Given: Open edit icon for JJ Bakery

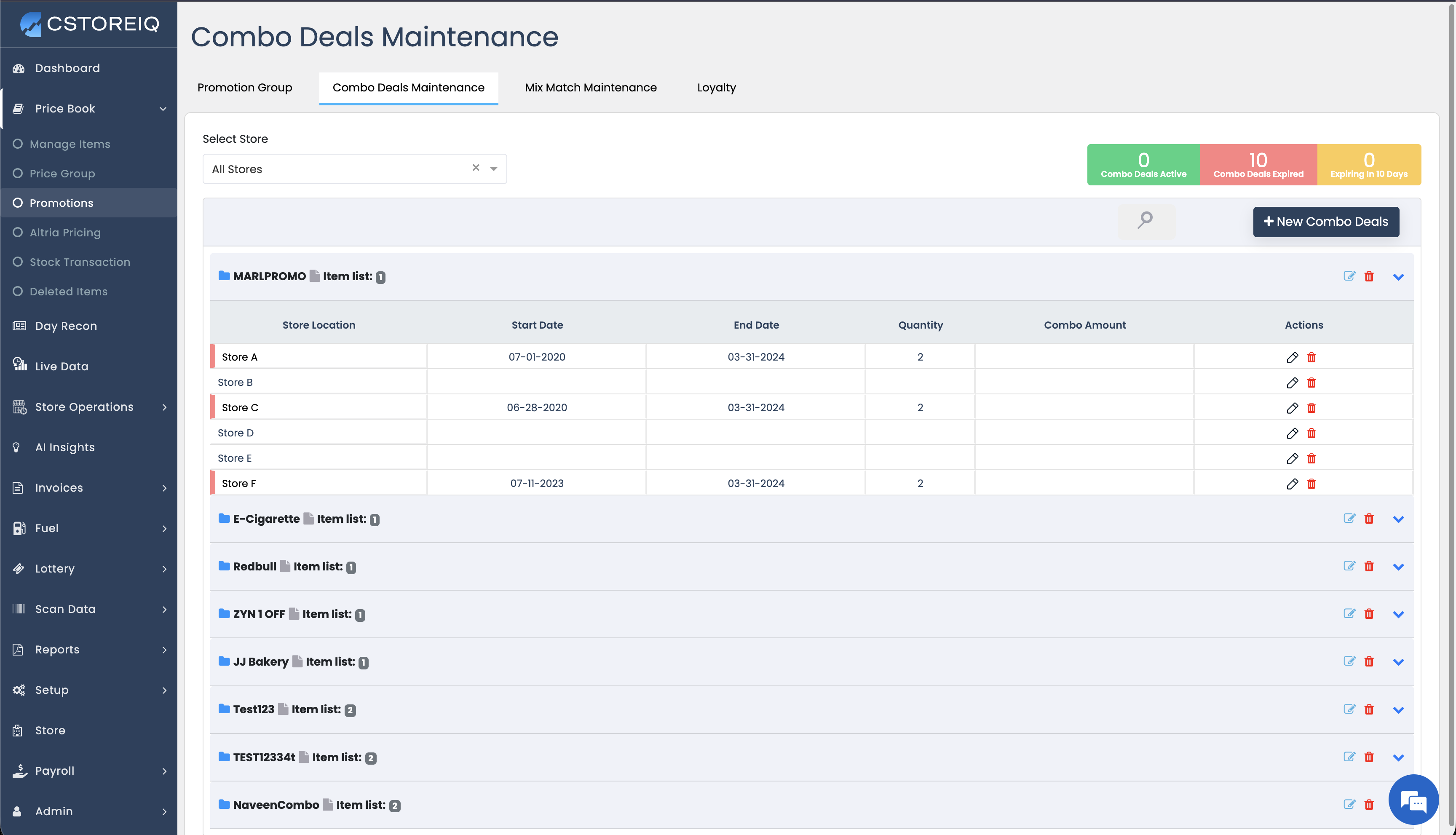Looking at the screenshot, I should point(1349,661).
